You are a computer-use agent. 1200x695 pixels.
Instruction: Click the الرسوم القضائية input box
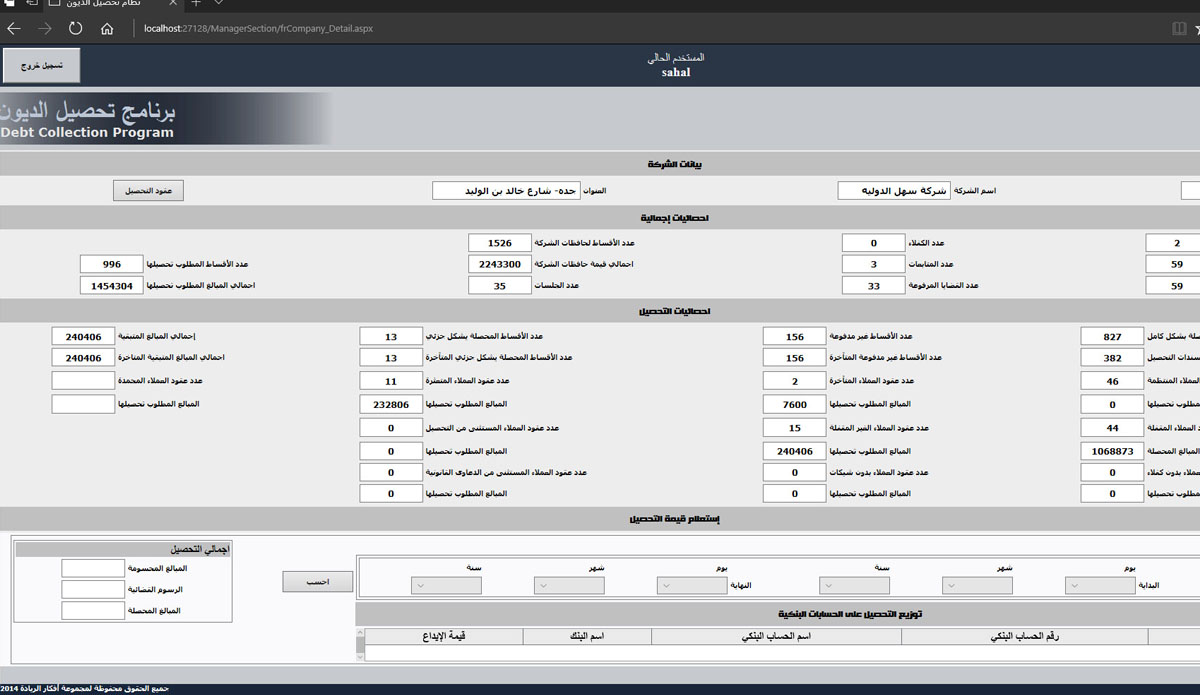(x=92, y=590)
